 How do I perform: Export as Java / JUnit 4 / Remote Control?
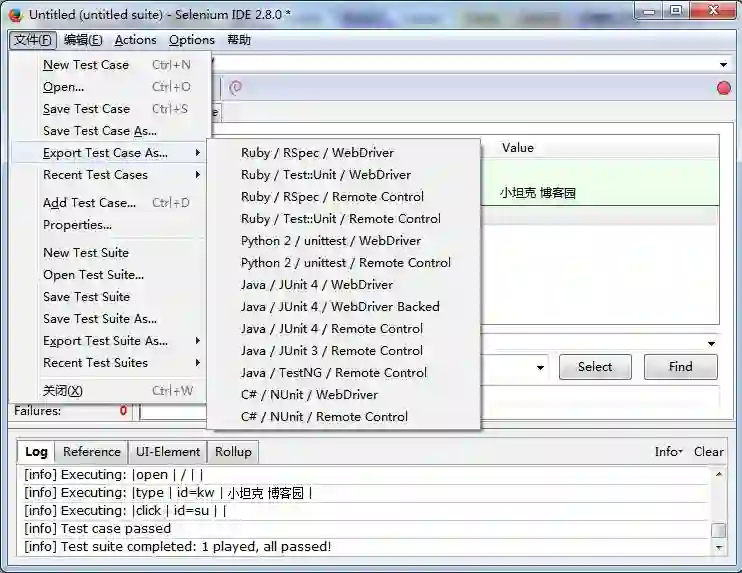(x=344, y=329)
